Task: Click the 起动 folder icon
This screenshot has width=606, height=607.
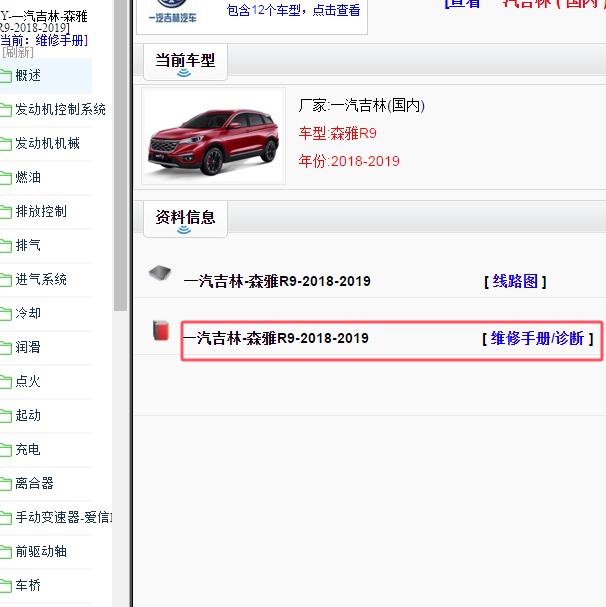Action: (5, 416)
